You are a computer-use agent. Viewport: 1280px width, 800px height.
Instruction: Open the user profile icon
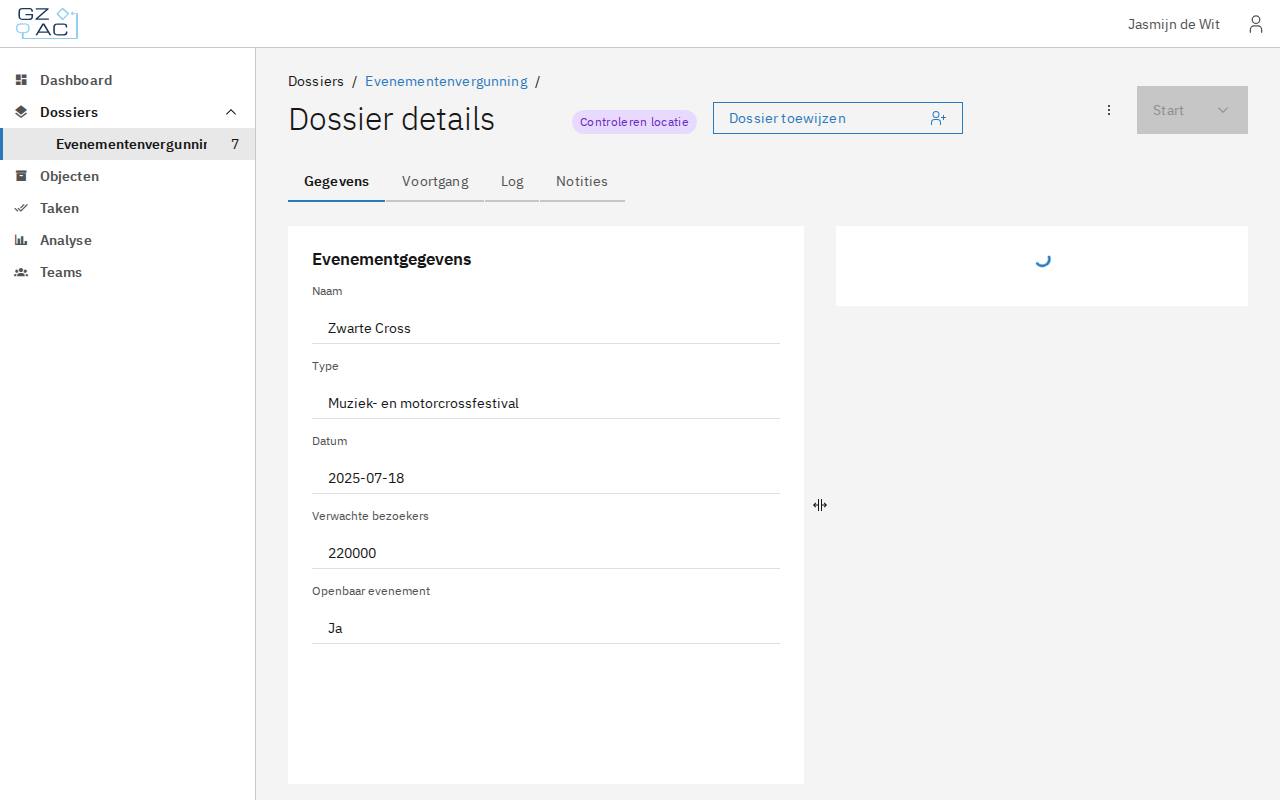coord(1256,24)
